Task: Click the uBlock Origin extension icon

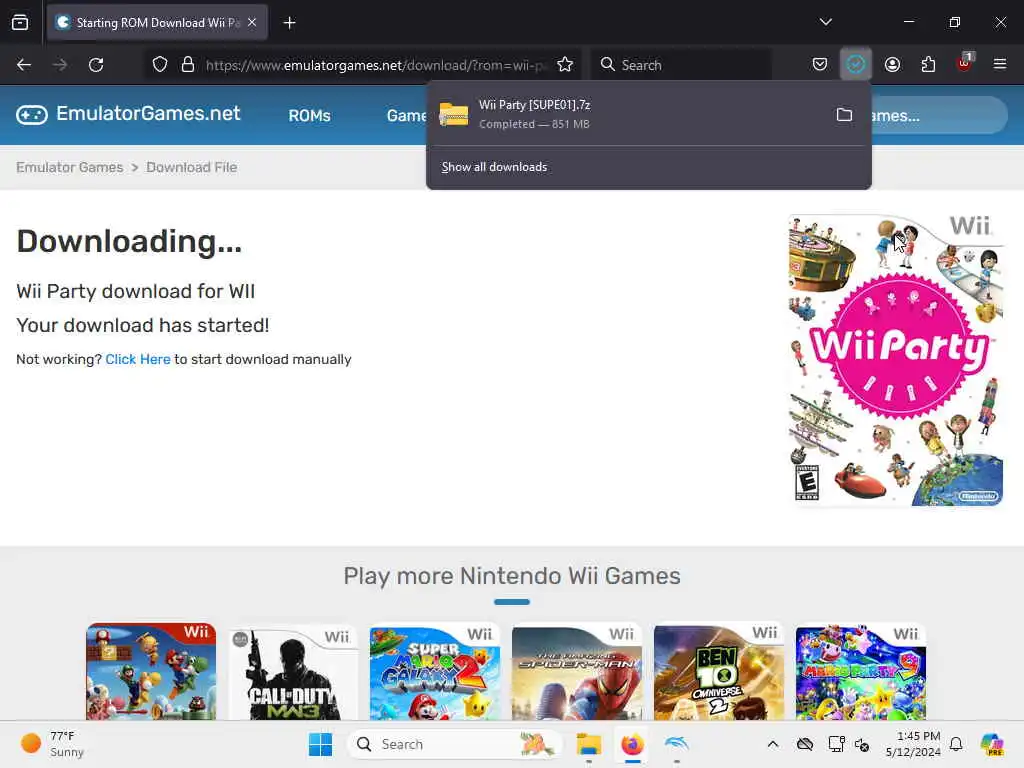Action: (x=965, y=63)
